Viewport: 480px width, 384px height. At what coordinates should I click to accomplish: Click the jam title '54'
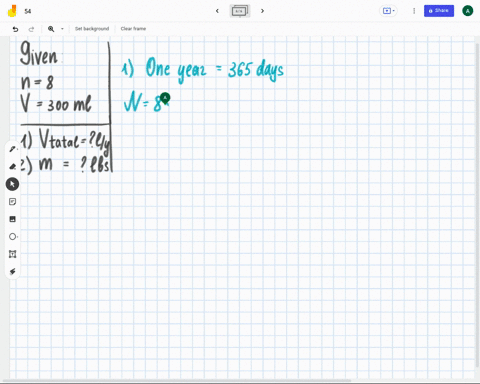coord(28,11)
